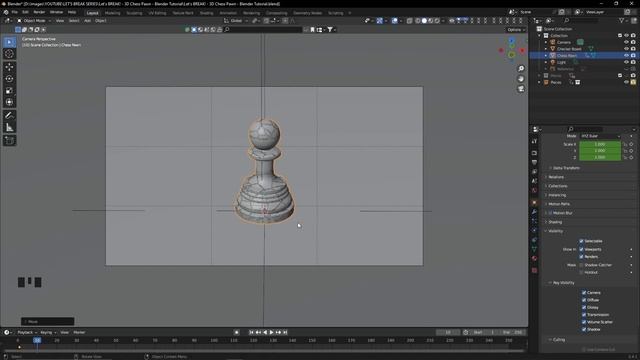The image size is (640, 360).
Task: Expand the Delta Transform panel
Action: pos(565,168)
